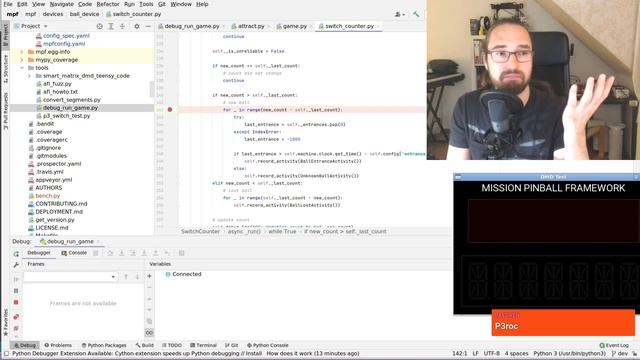Open Python Console tool window
The height and width of the screenshot is (360, 640).
[267, 345]
